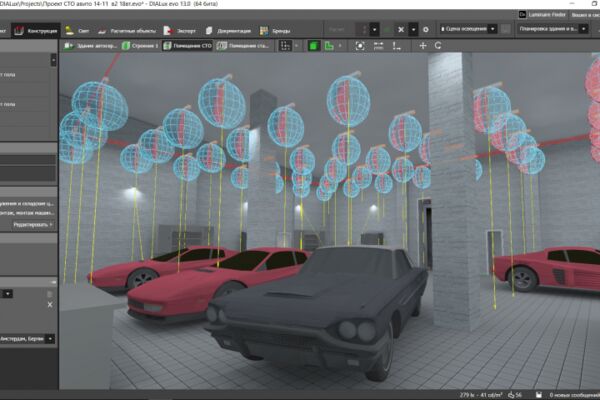Toggle the green solid 3D view button

(x=313, y=46)
